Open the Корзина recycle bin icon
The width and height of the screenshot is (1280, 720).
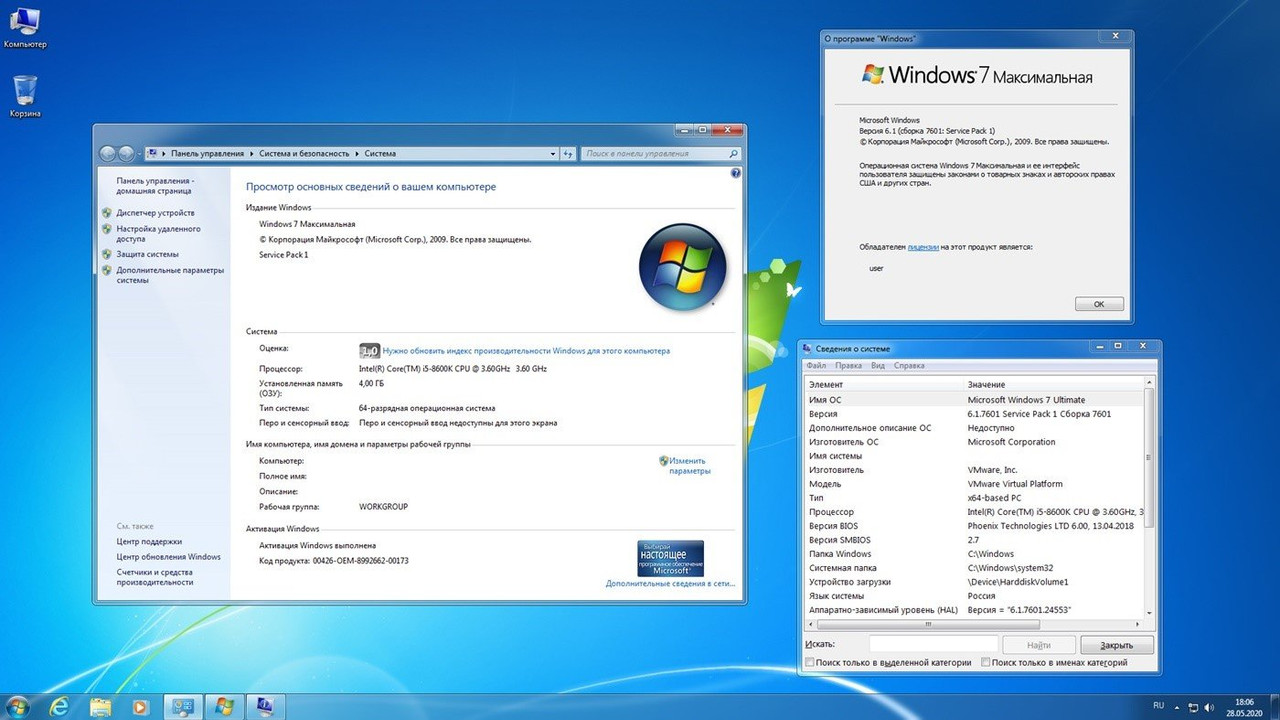[x=25, y=97]
